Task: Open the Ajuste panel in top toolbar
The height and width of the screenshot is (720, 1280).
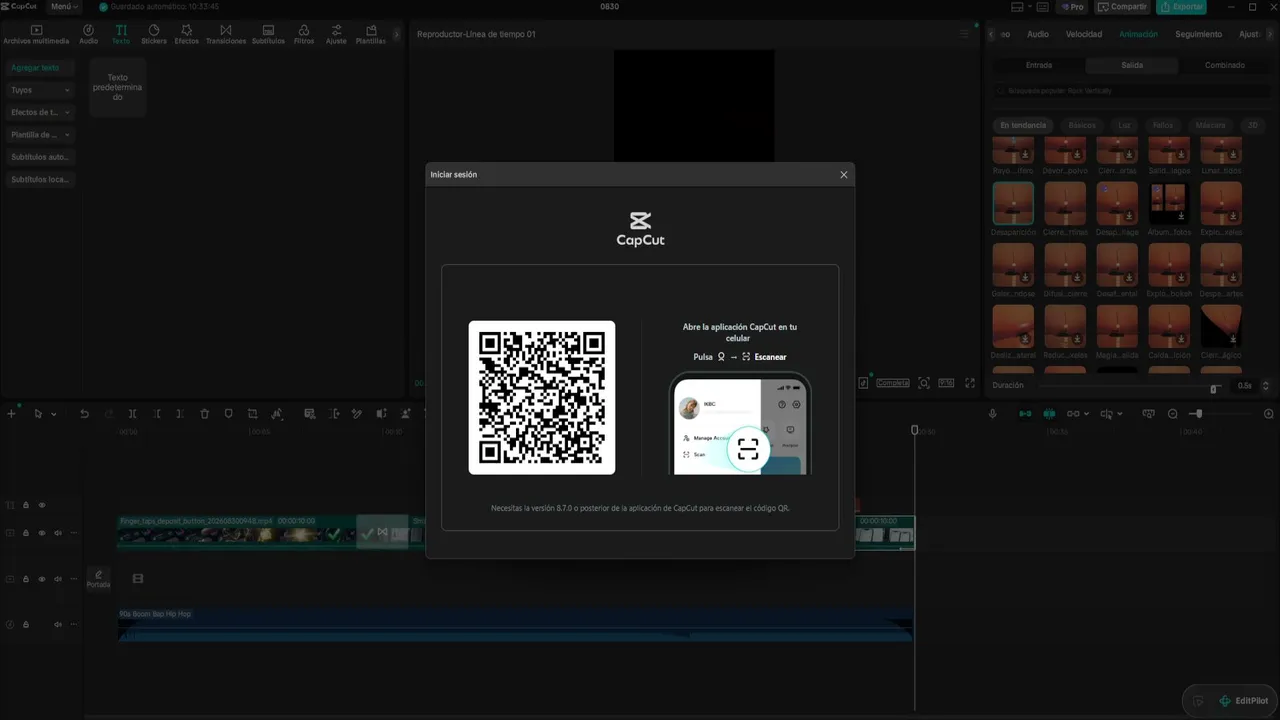Action: tap(336, 35)
